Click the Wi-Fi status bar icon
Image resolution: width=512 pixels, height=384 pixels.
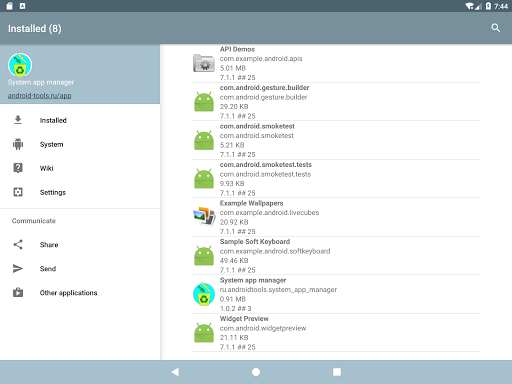click(470, 6)
